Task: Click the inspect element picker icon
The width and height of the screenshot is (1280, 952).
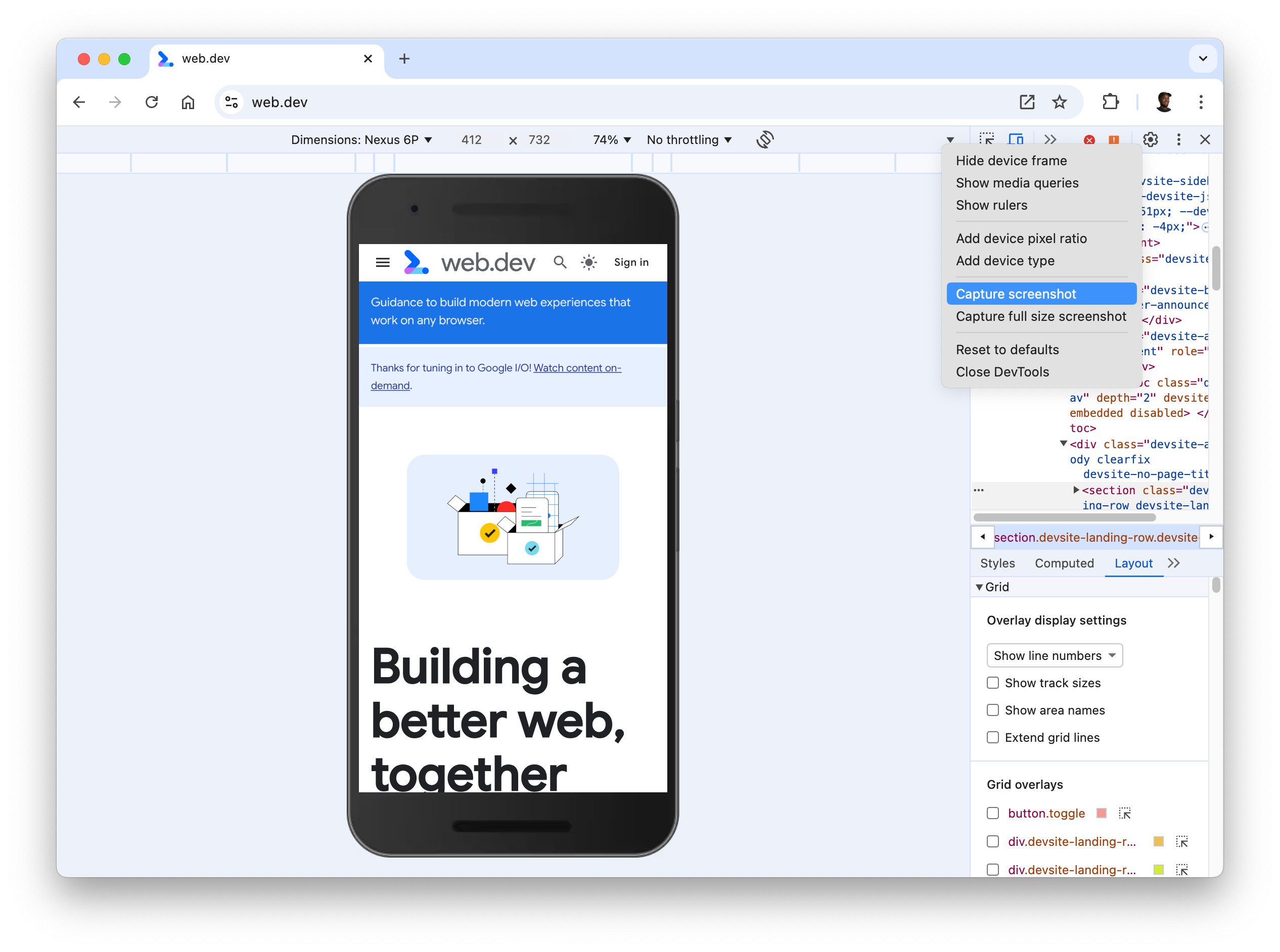Action: (x=987, y=139)
